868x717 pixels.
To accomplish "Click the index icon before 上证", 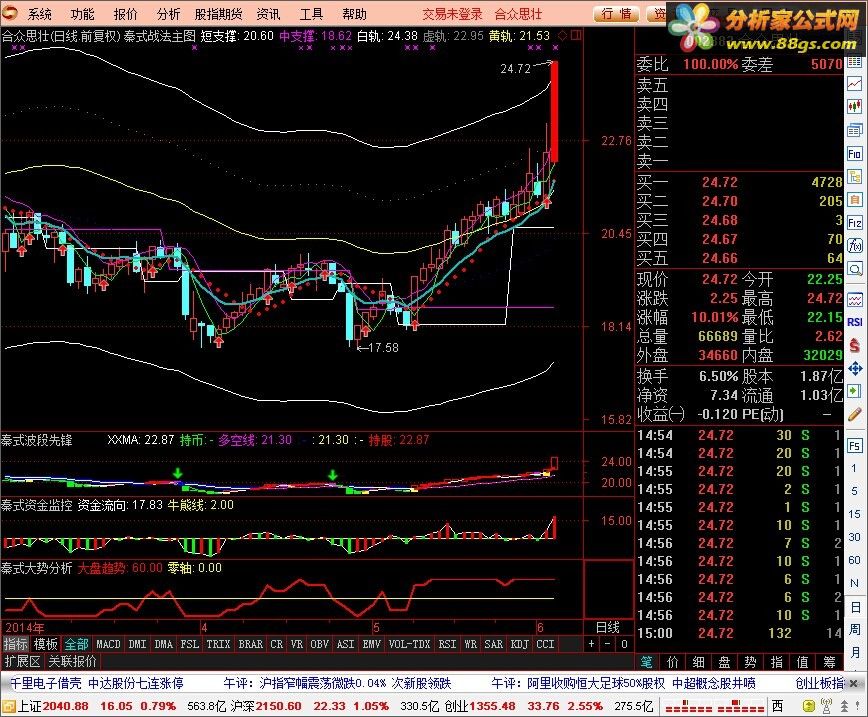I will click(8, 706).
